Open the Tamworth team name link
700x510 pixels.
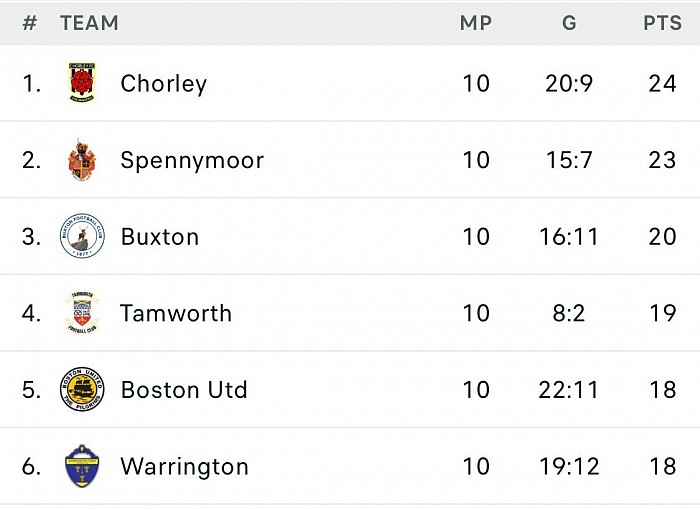[176, 313]
